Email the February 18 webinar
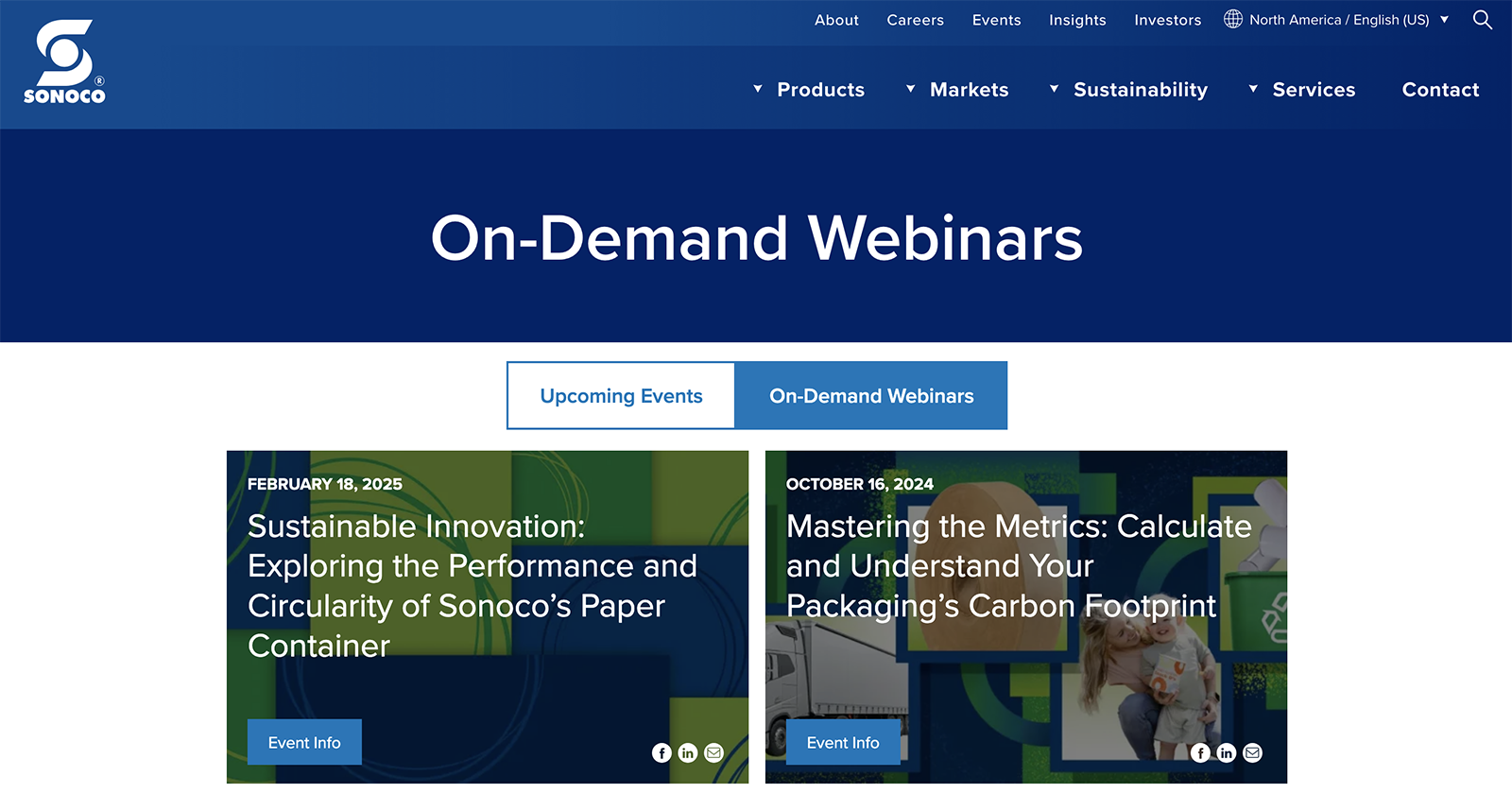This screenshot has height=794, width=1512. (714, 752)
